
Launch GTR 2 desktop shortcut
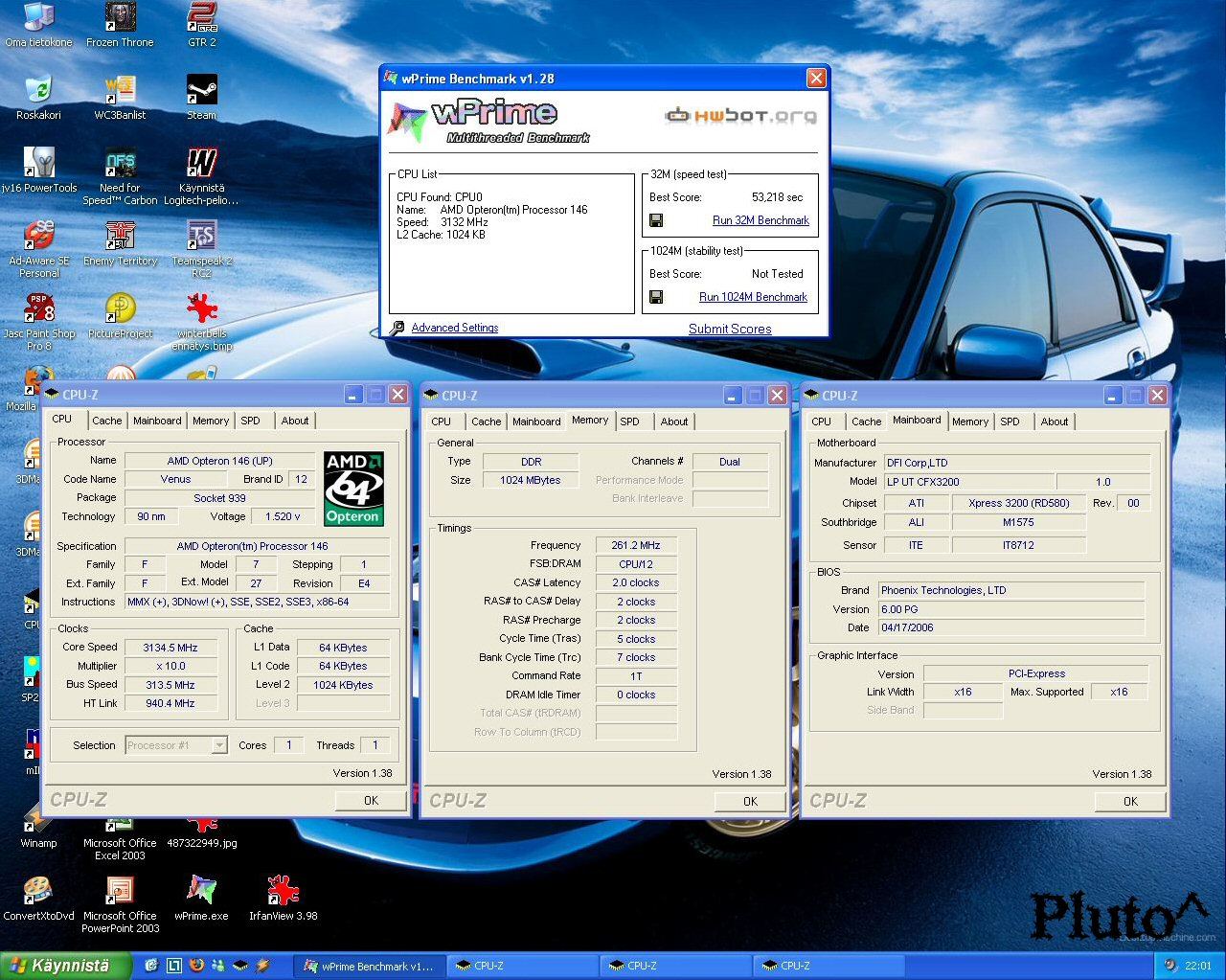(x=201, y=25)
